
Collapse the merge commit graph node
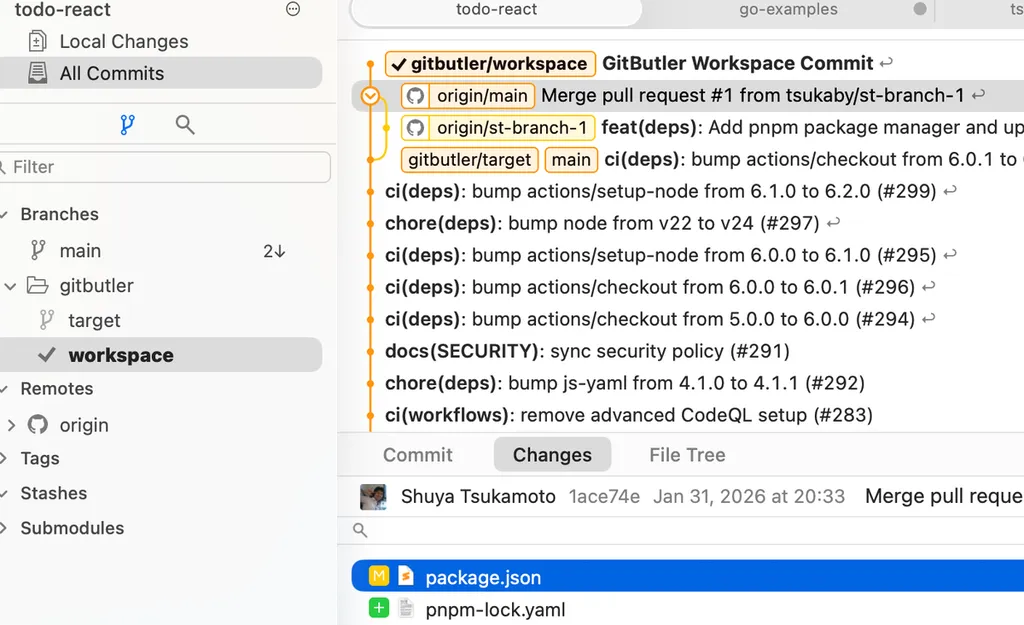(x=370, y=96)
